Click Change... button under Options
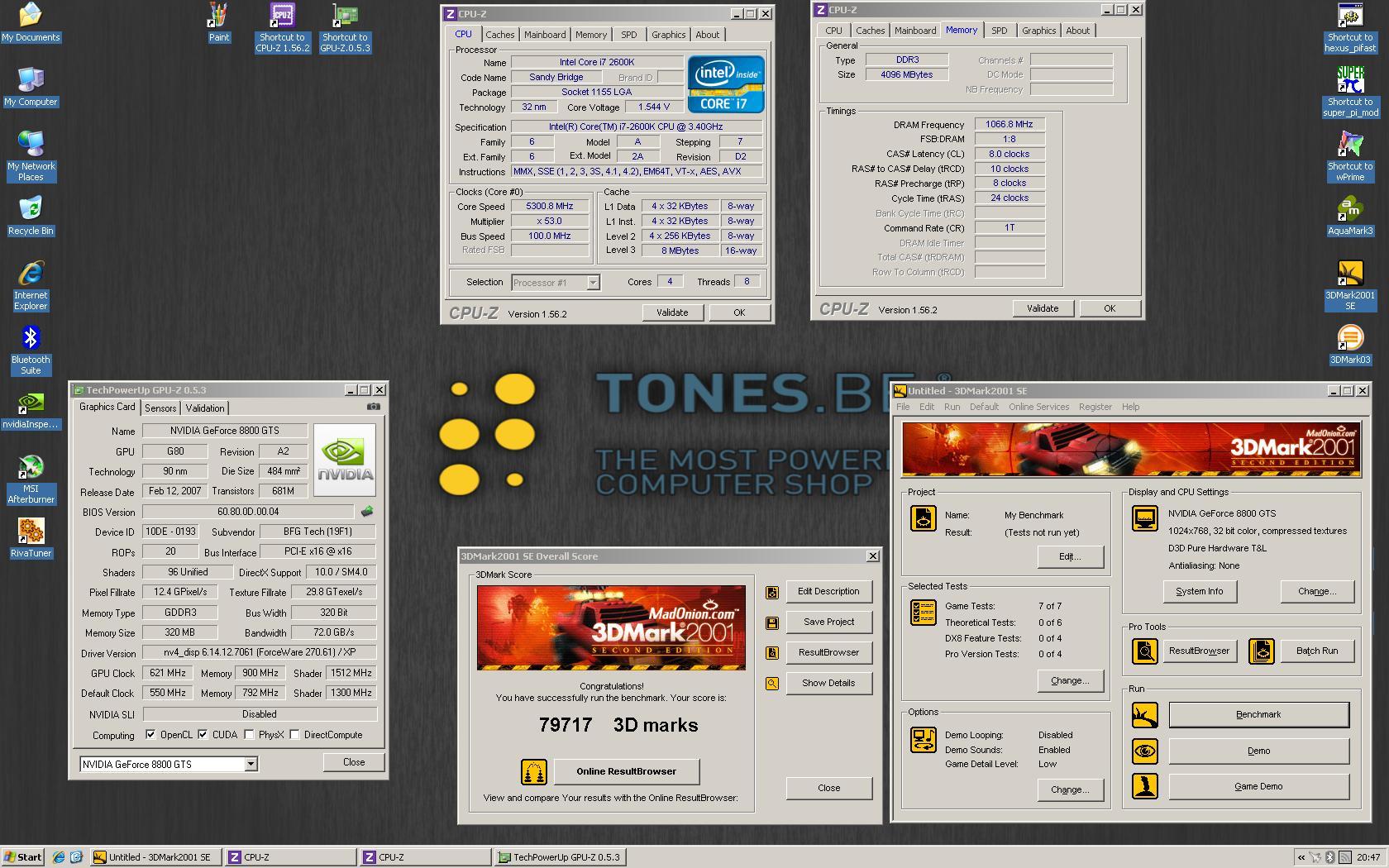This screenshot has width=1389, height=868. (x=1070, y=790)
